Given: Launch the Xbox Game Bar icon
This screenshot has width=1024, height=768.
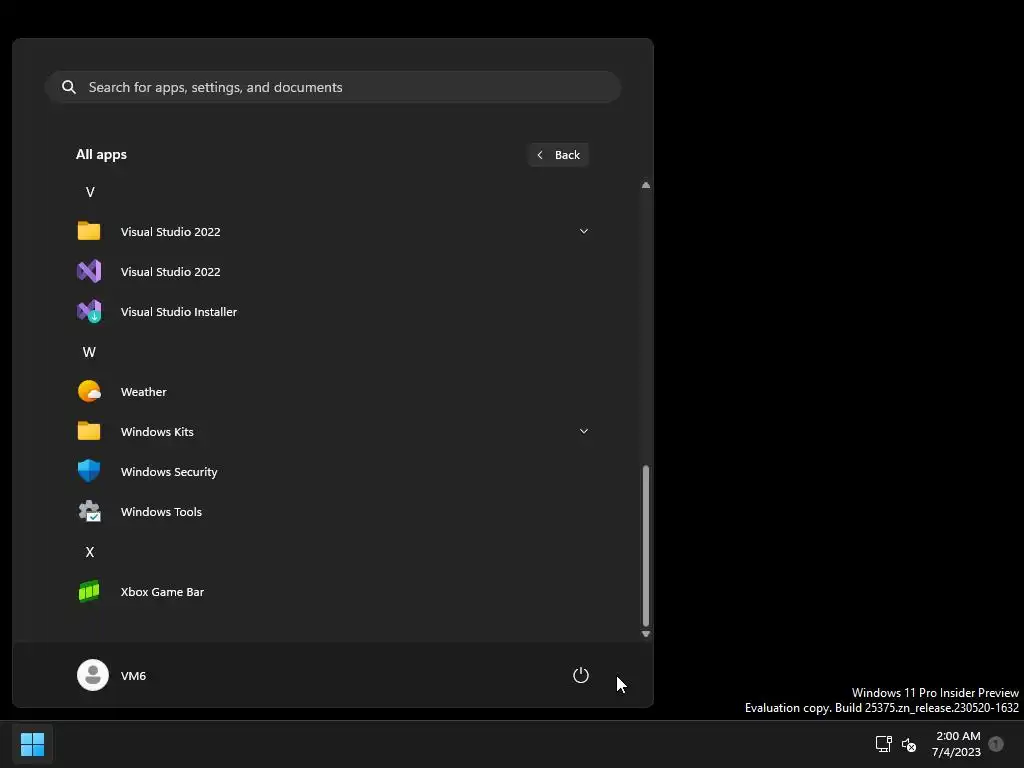Looking at the screenshot, I should click(89, 591).
